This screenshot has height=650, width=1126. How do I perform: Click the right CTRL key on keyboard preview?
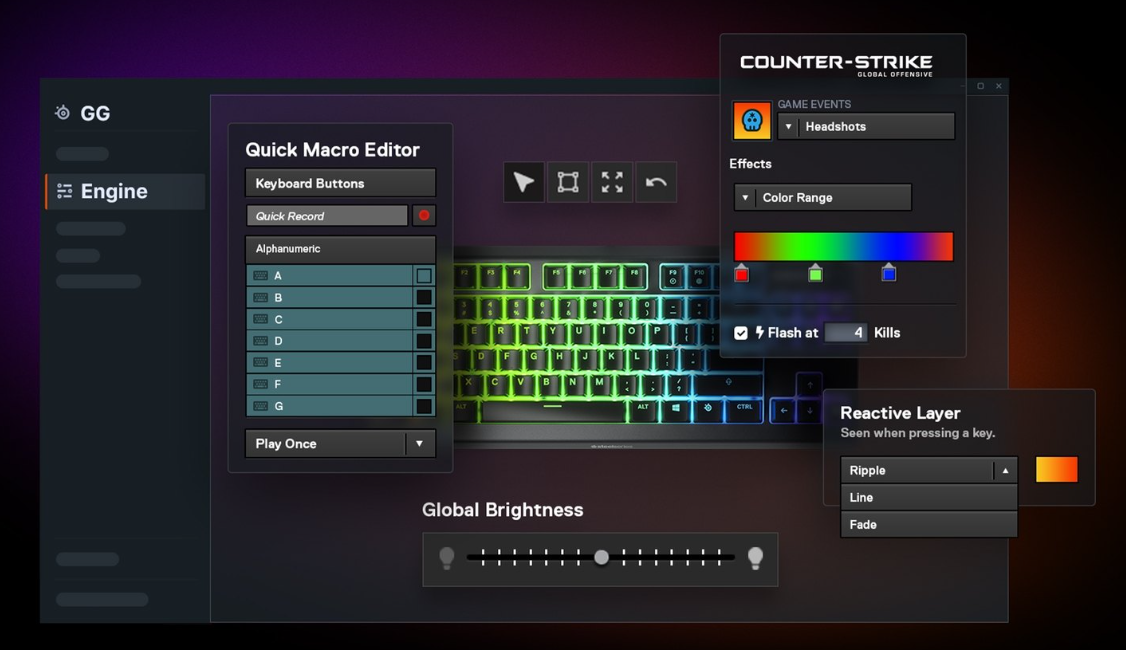coord(744,408)
